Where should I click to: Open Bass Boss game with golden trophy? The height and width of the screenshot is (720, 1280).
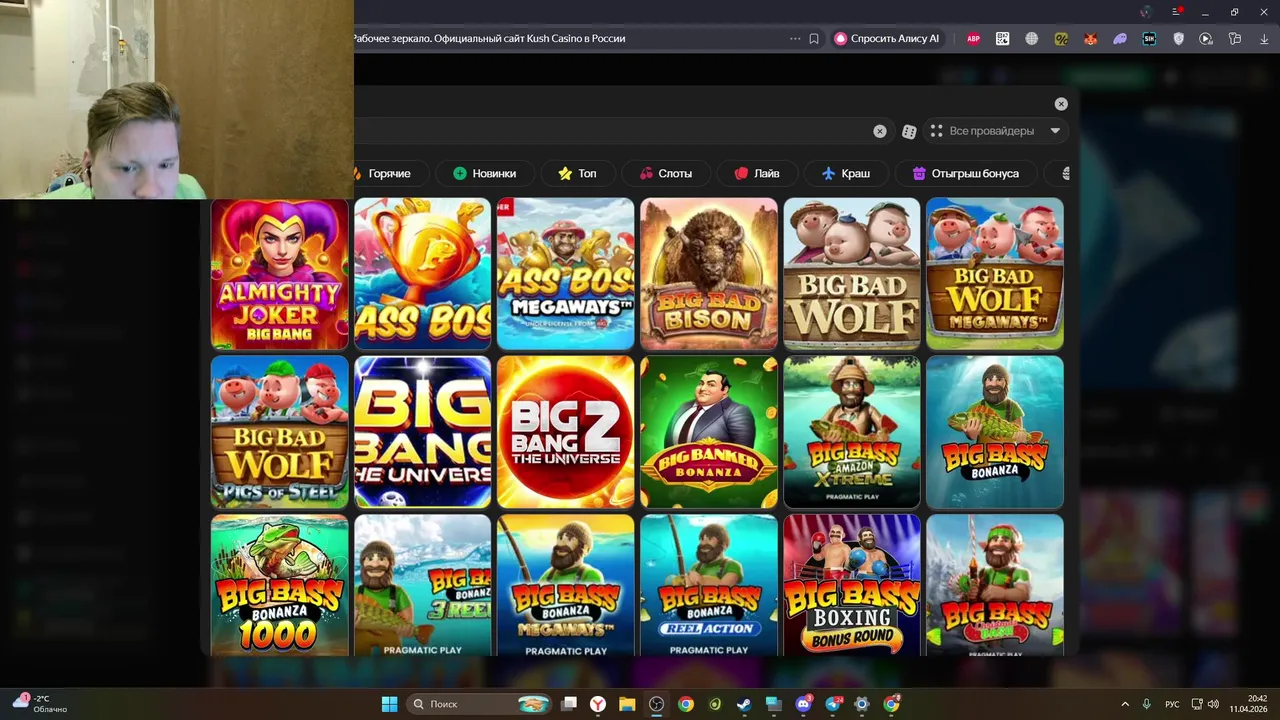(423, 274)
